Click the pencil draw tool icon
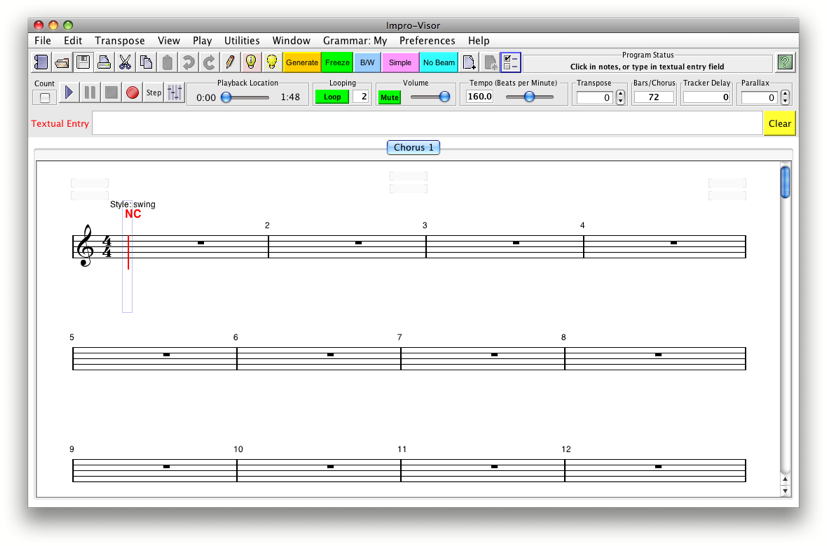 coord(230,62)
